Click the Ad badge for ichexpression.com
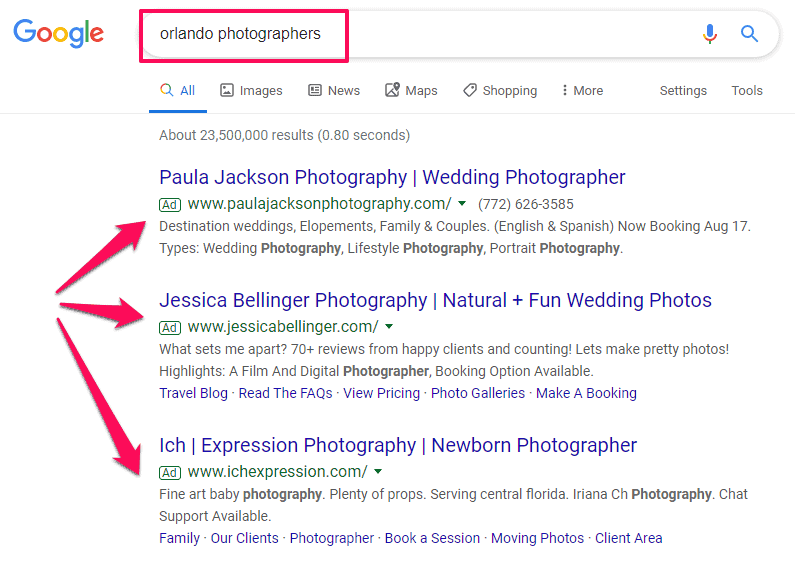This screenshot has height=562, width=795. pyautogui.click(x=170, y=473)
